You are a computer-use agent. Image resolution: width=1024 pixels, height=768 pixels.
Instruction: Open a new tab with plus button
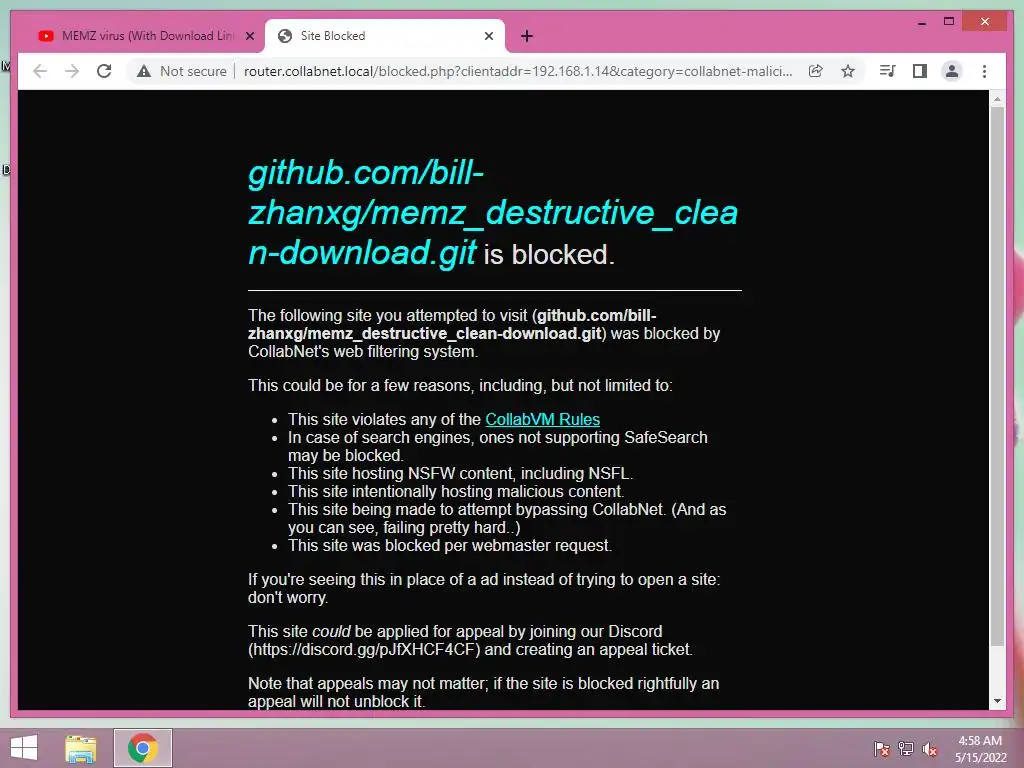[x=527, y=37]
